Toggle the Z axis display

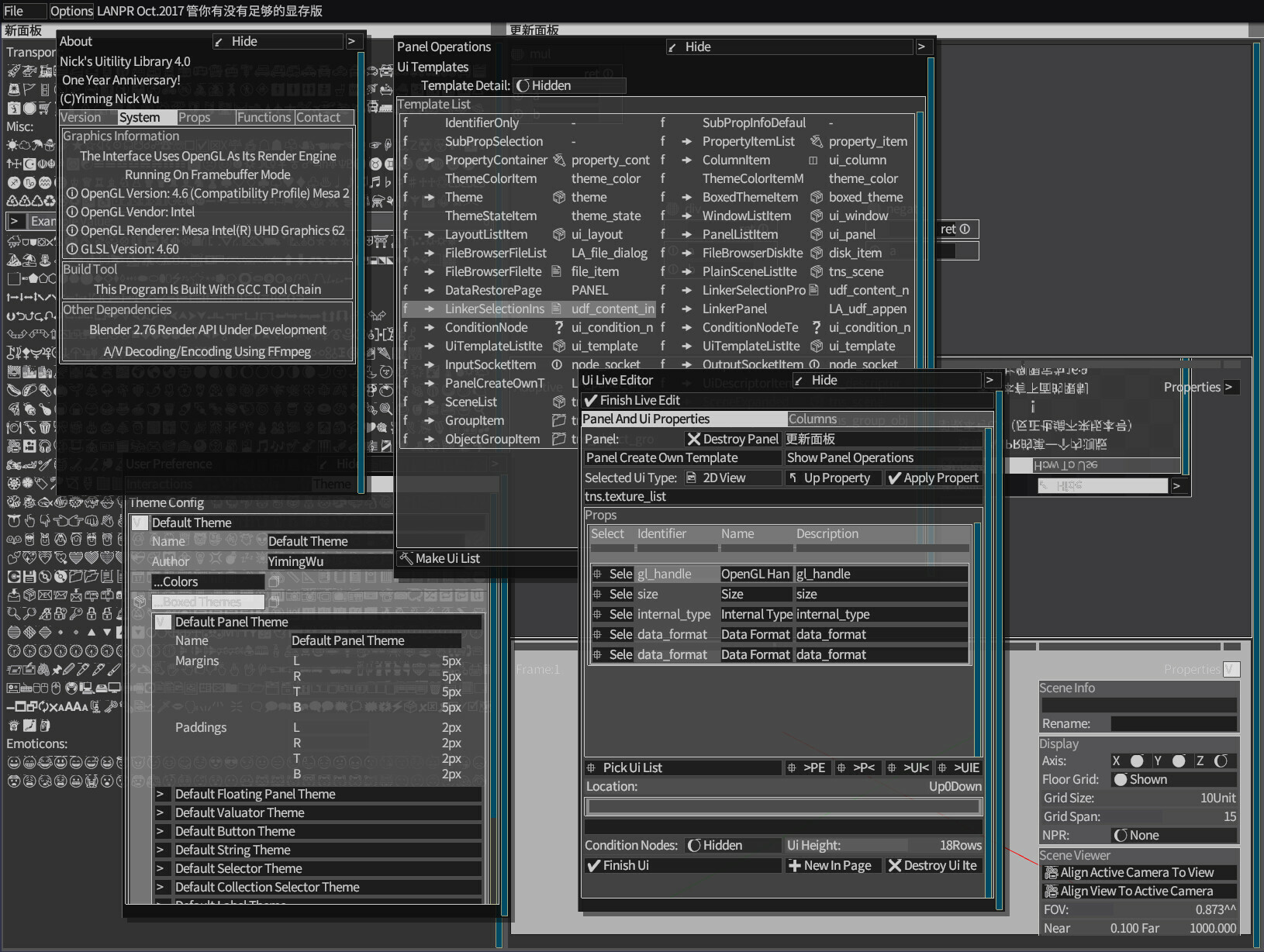pos(1214,761)
